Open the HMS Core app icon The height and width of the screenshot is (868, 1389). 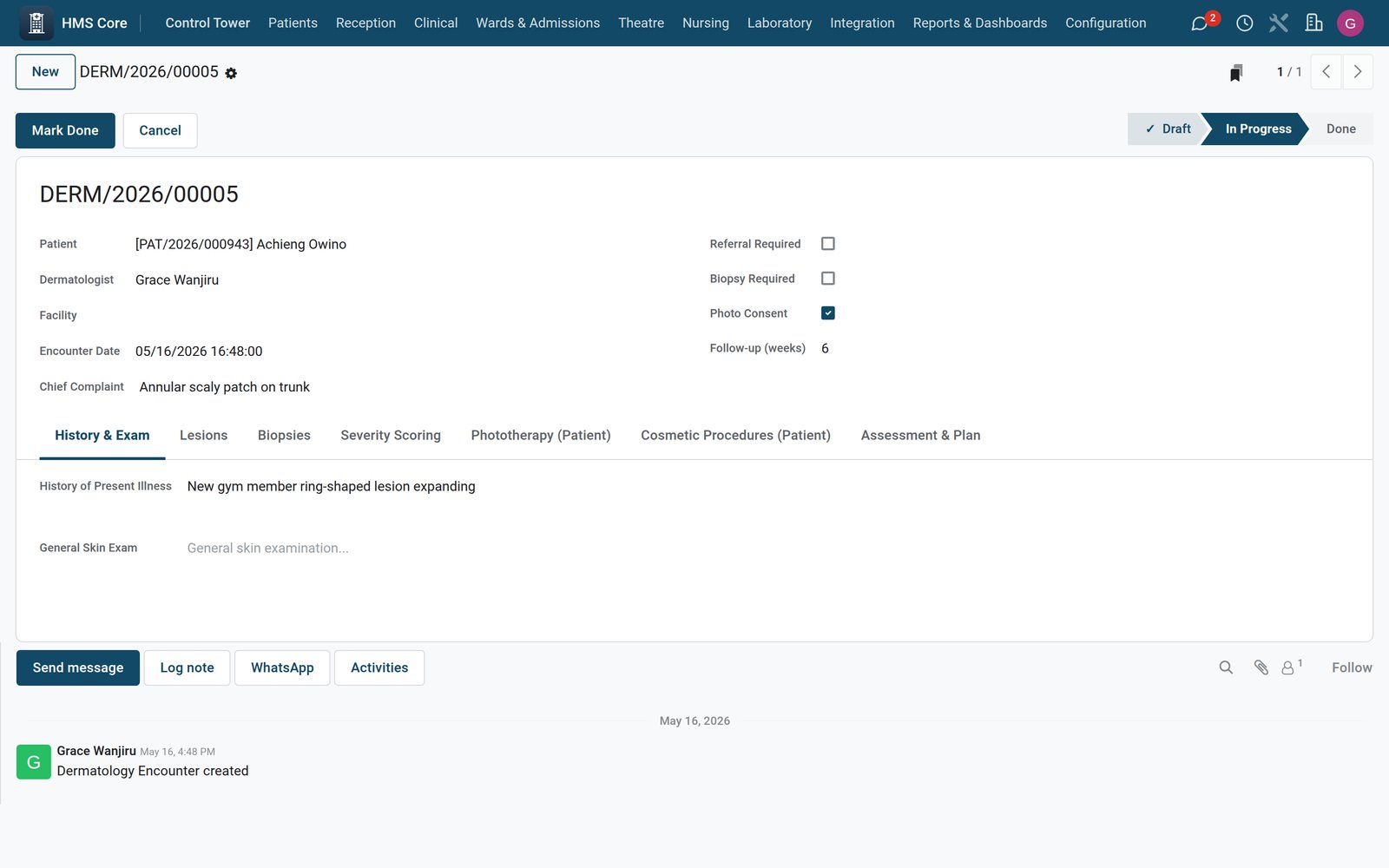click(x=36, y=23)
